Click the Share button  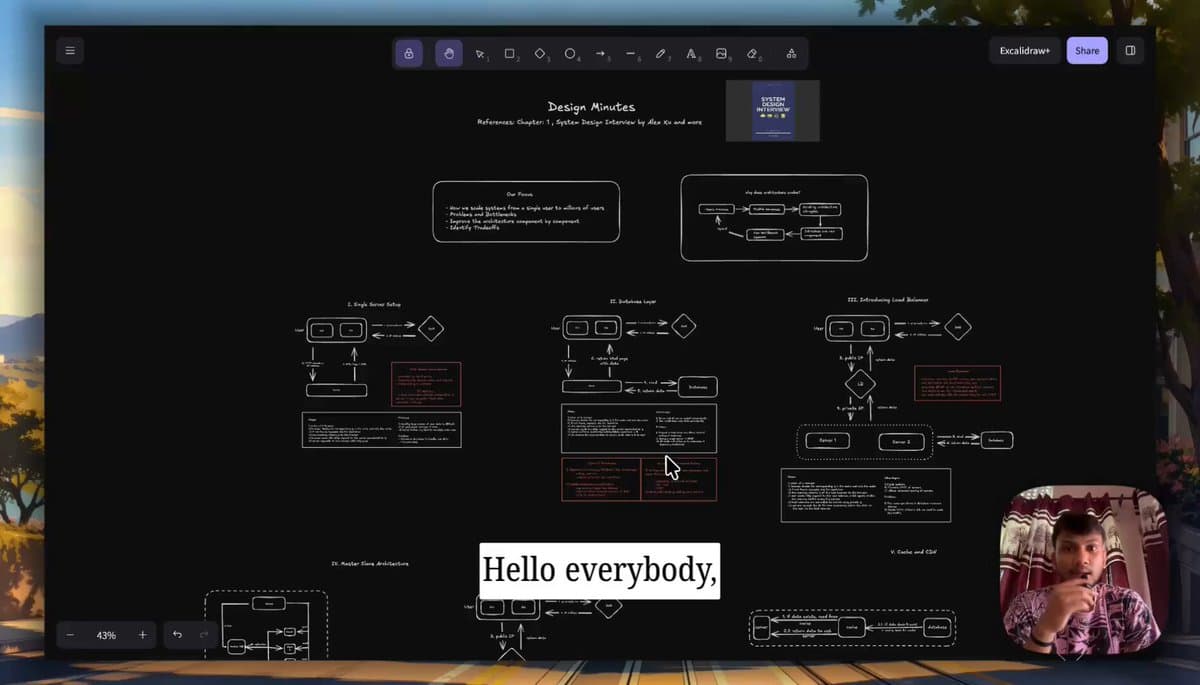pyautogui.click(x=1087, y=51)
